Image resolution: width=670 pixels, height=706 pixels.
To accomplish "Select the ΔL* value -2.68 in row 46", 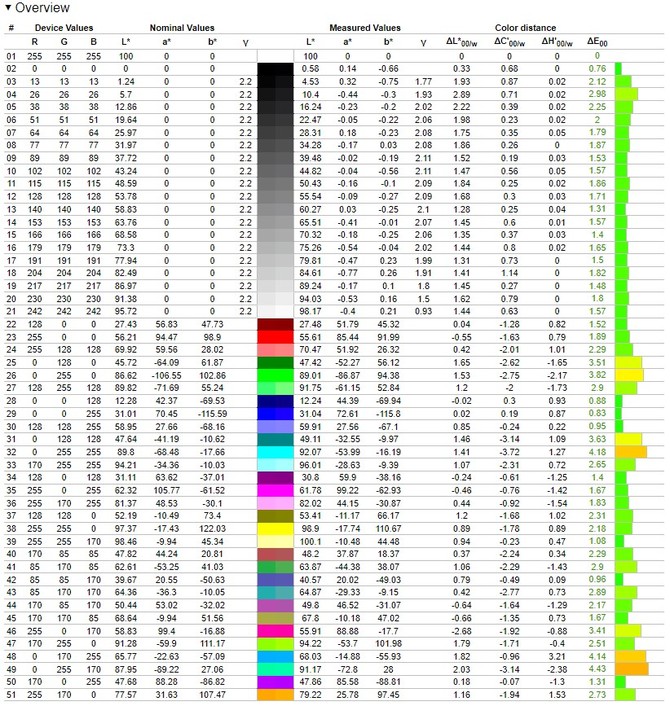I will tap(462, 631).
